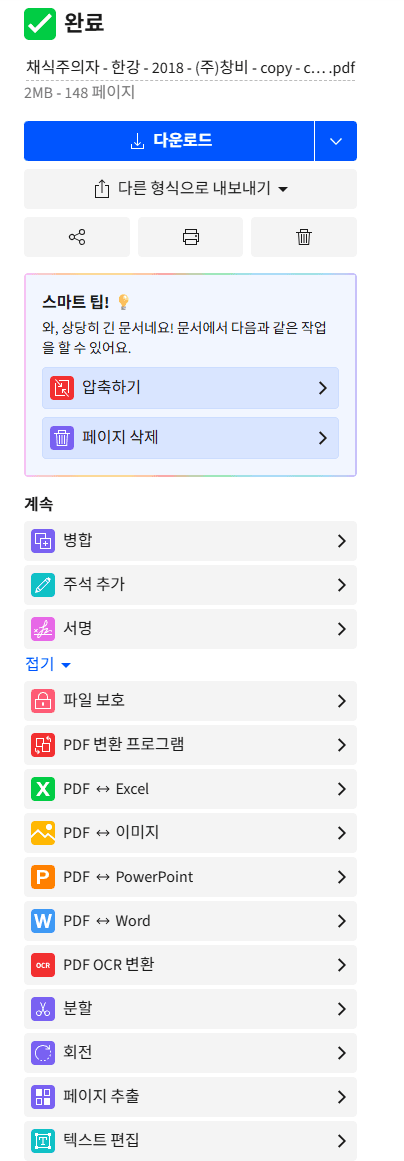Open 다른 형식으로 내보내기 dropdown

pyautogui.click(x=190, y=189)
